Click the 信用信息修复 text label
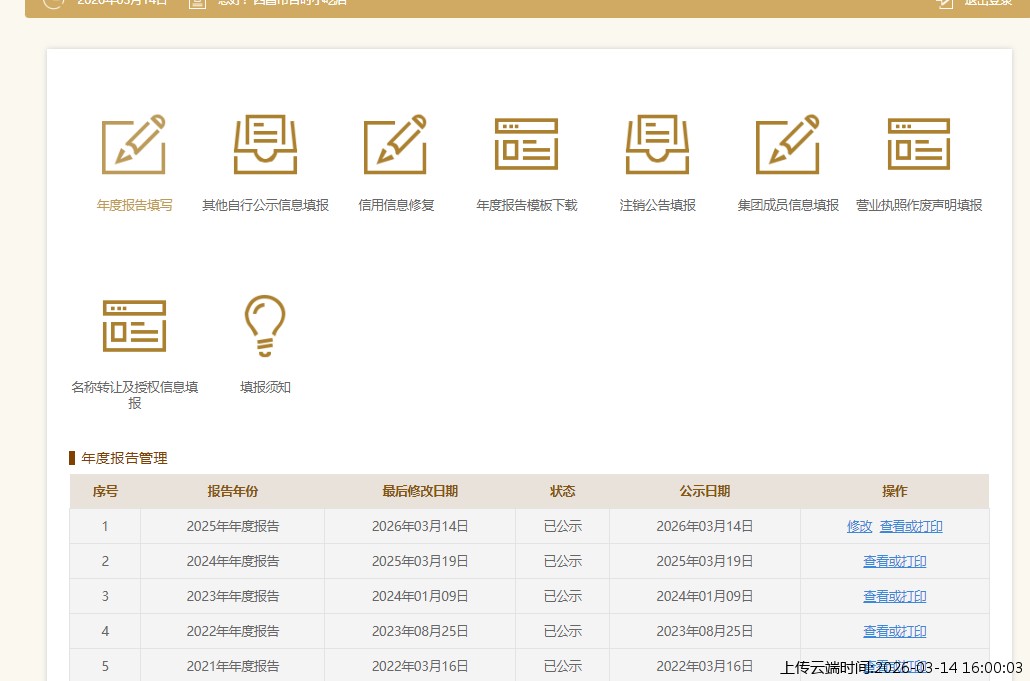This screenshot has height=681, width=1030. coord(396,206)
